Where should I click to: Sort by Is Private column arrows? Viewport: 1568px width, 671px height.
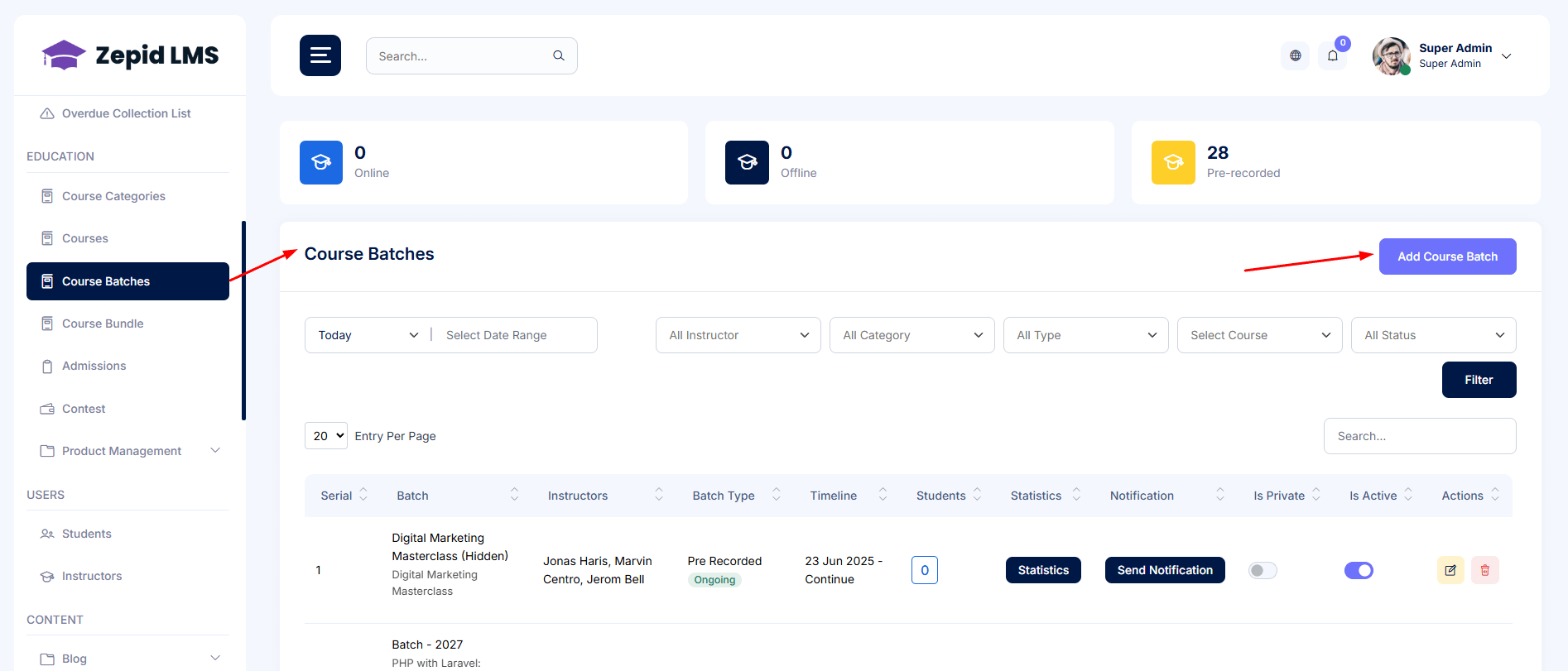(x=1316, y=495)
